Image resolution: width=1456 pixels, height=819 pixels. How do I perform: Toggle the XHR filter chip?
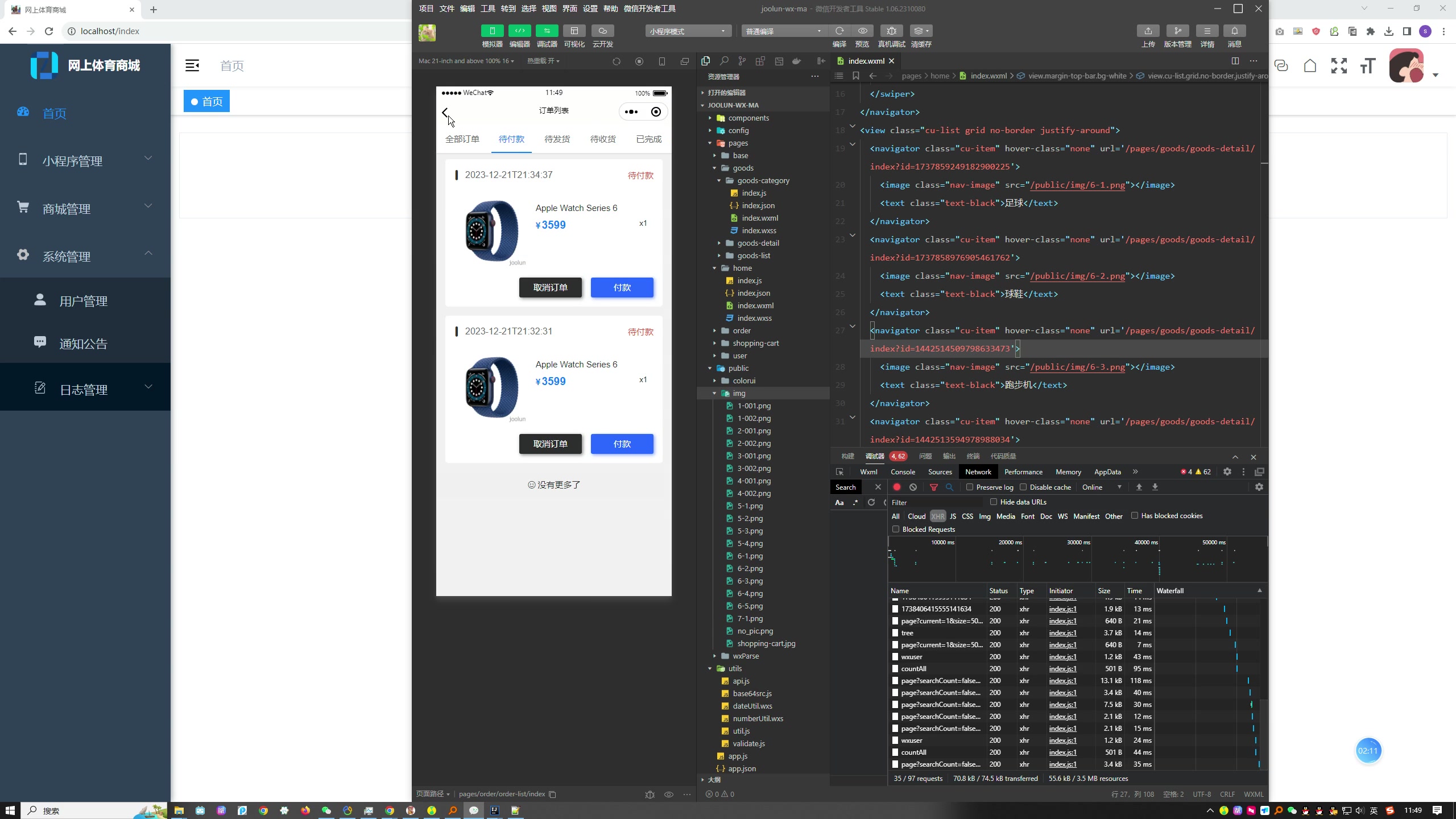938,516
